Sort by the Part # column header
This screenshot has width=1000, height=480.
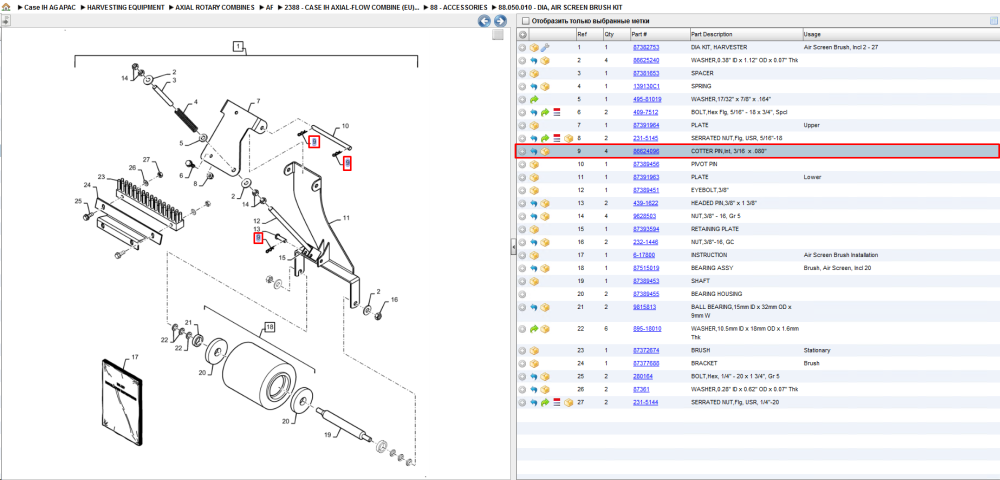(658, 34)
